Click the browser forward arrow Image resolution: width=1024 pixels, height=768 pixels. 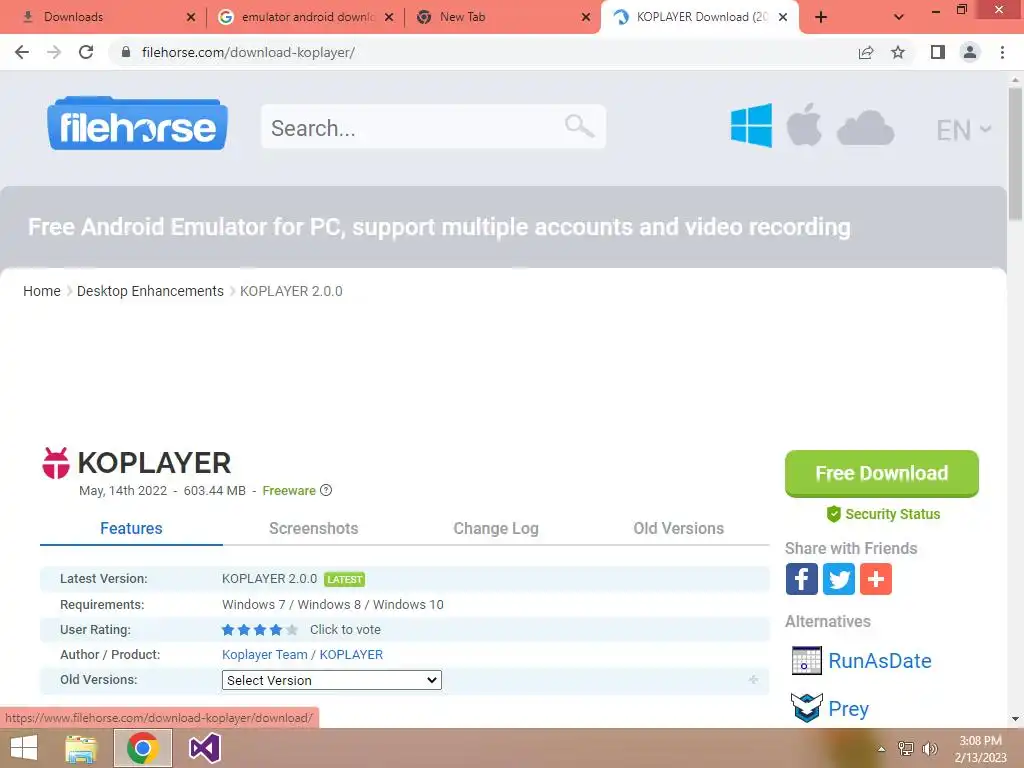tap(54, 52)
